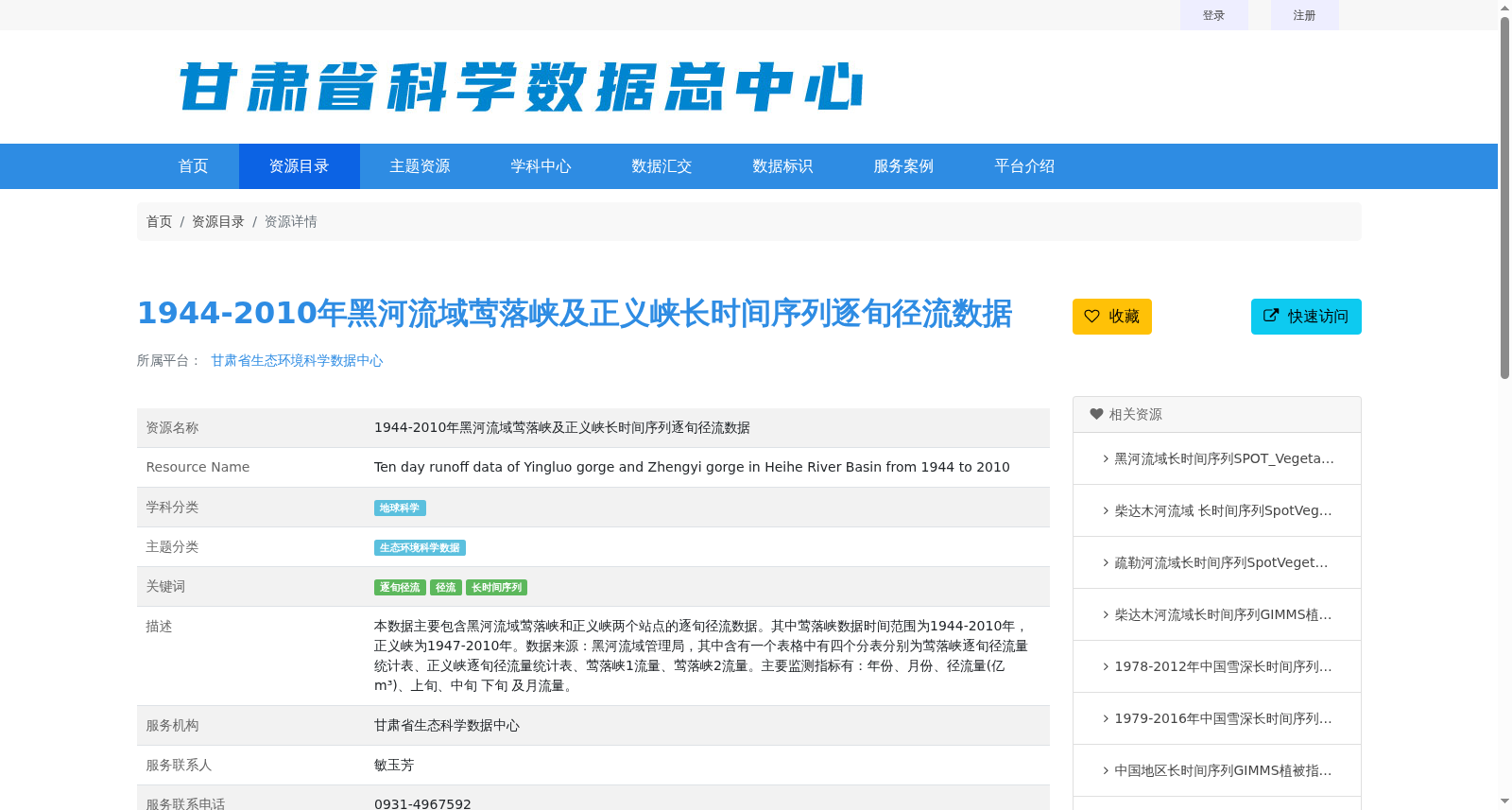This screenshot has height=810, width=1512.
Task: Click 资源目录 in the breadcrumb
Action: click(x=218, y=221)
